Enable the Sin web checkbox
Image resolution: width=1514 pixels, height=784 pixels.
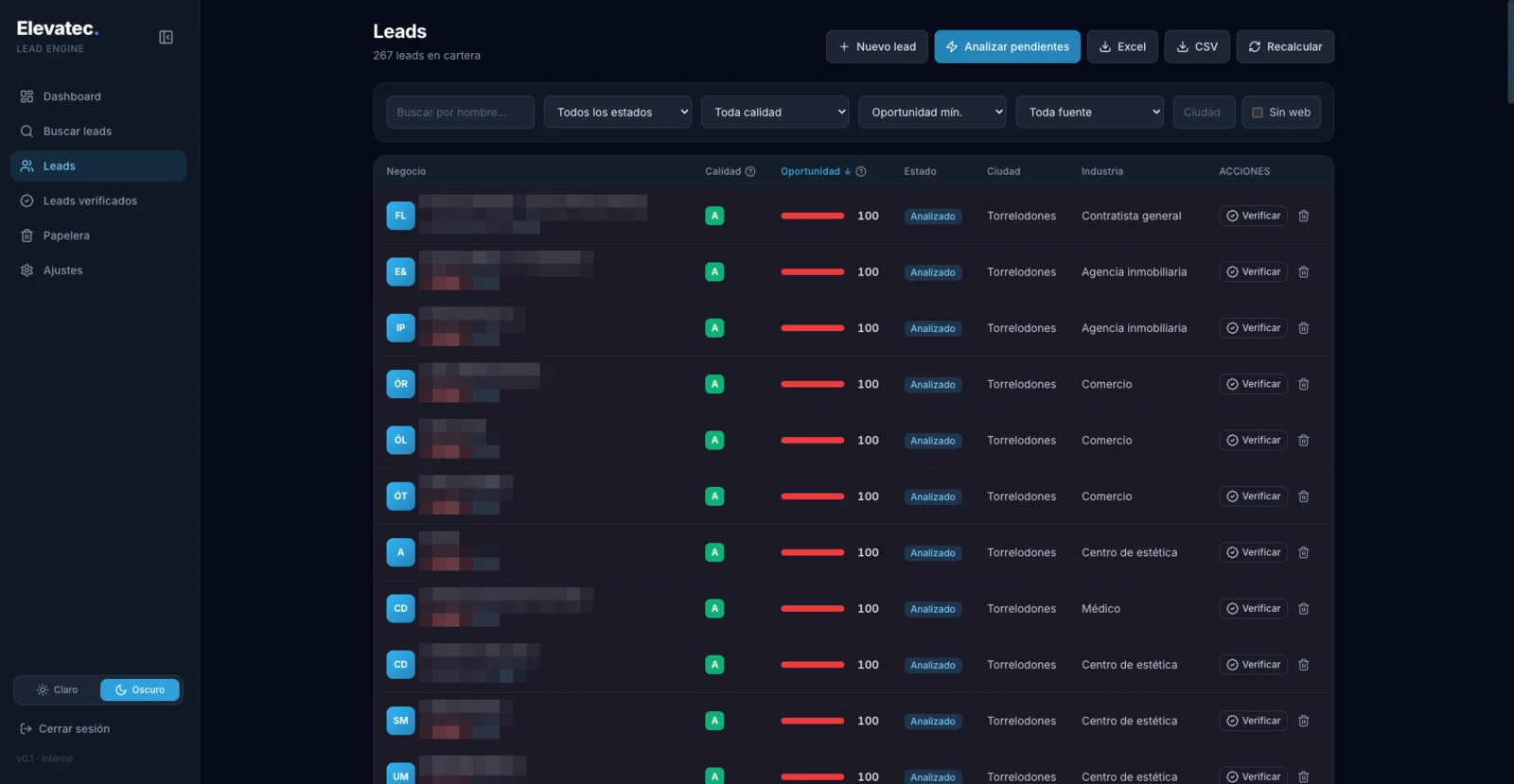point(1258,113)
